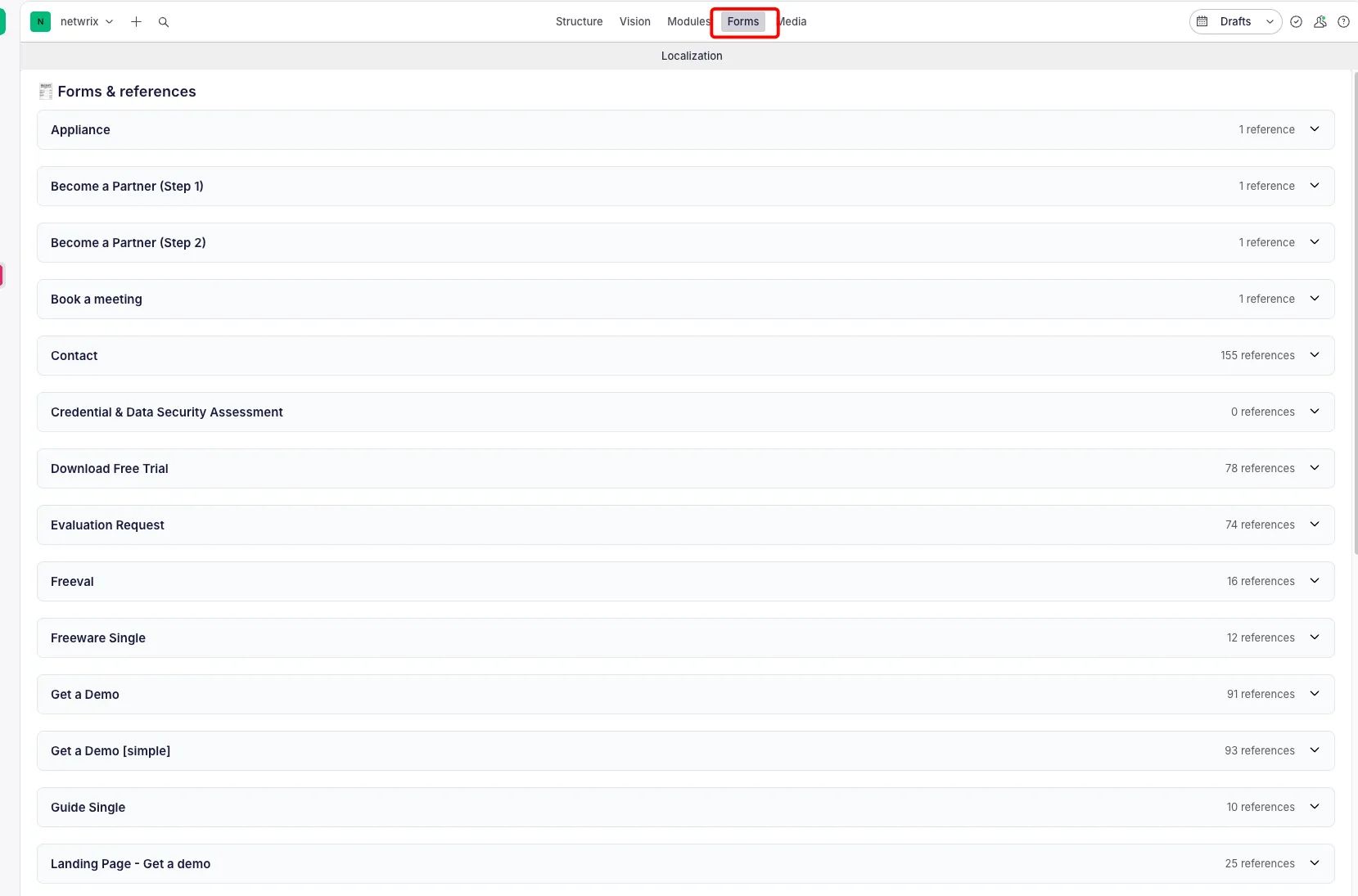The height and width of the screenshot is (896, 1358).
Task: Click the 93 references count
Action: pos(1260,750)
